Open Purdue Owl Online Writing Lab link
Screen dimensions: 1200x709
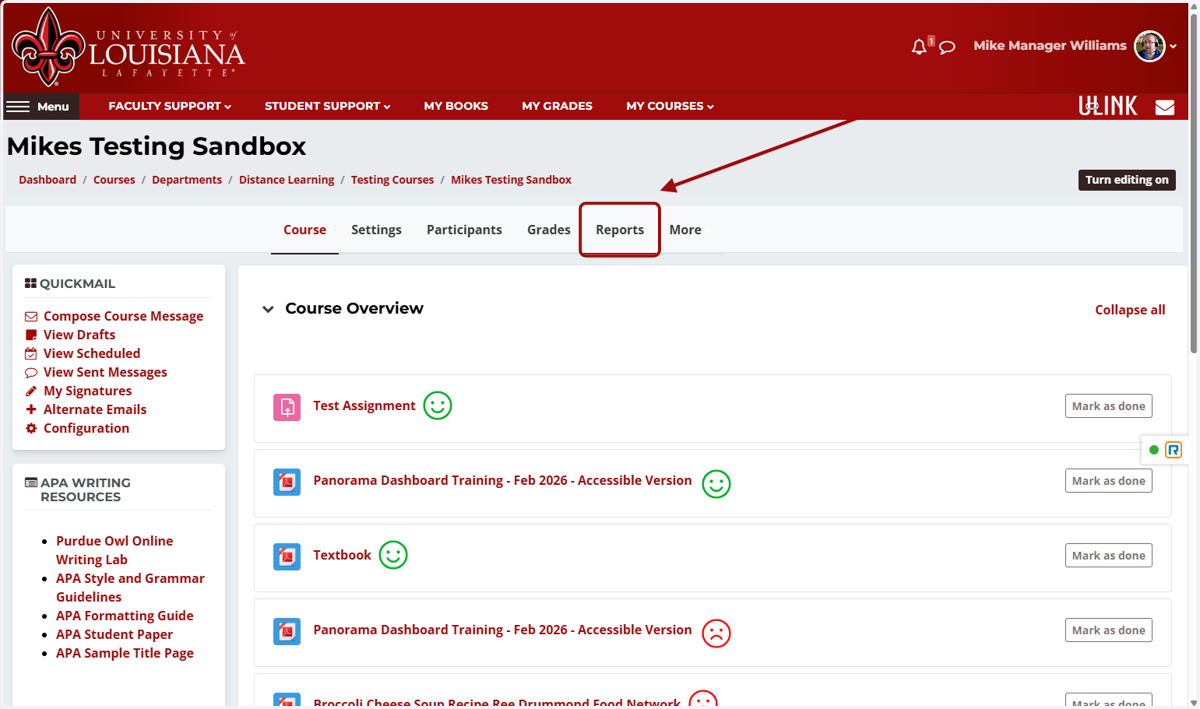[114, 550]
